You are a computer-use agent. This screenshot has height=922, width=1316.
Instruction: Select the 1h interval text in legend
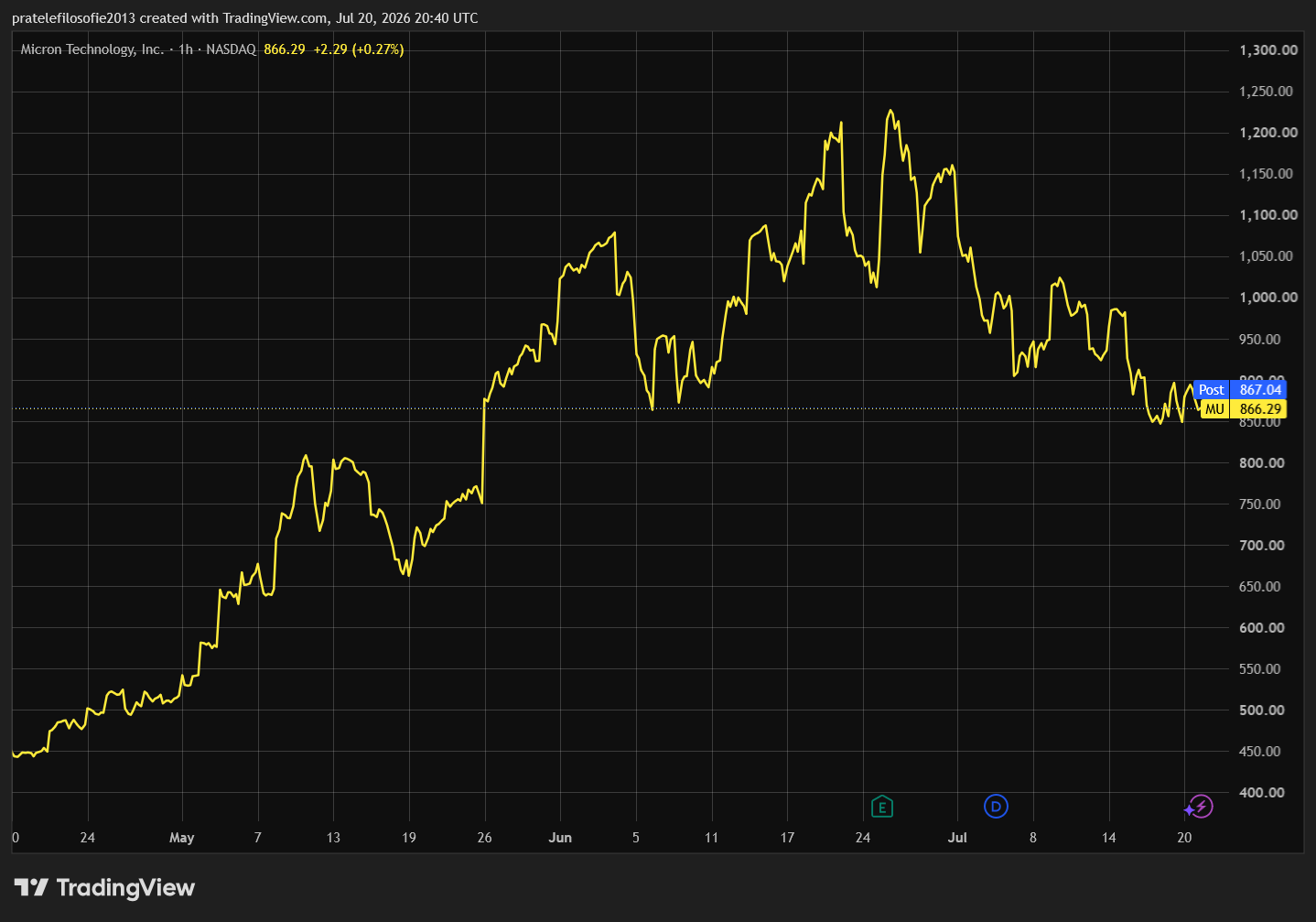(186, 49)
